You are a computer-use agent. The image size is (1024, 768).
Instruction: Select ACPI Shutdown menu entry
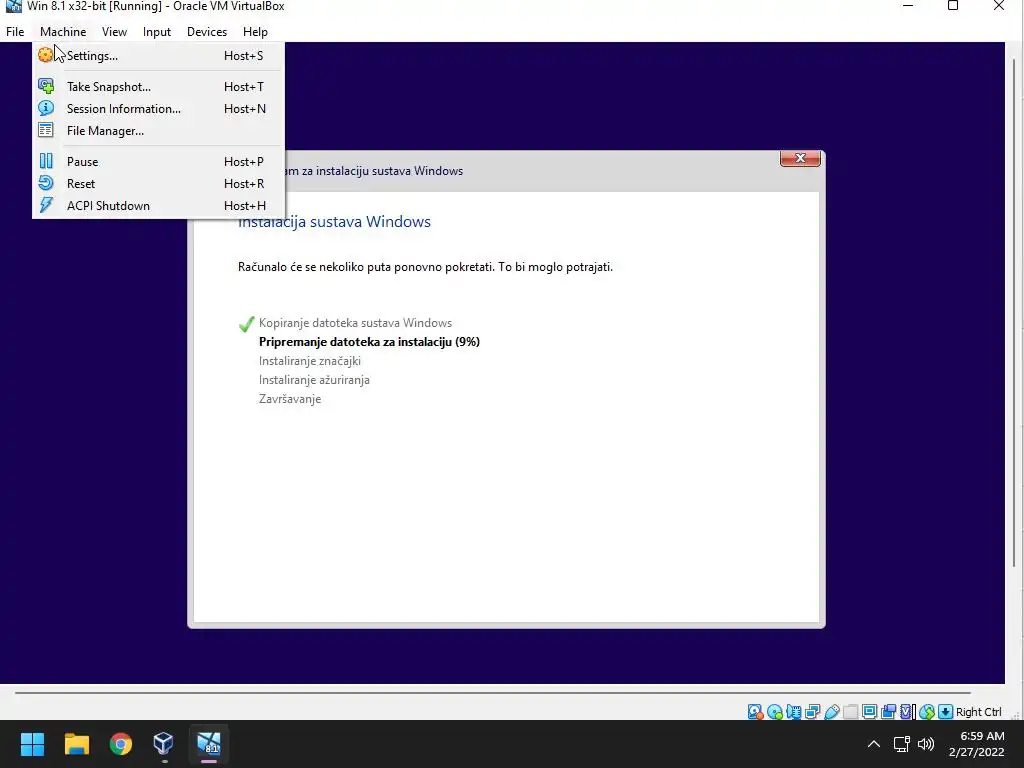tap(158, 206)
